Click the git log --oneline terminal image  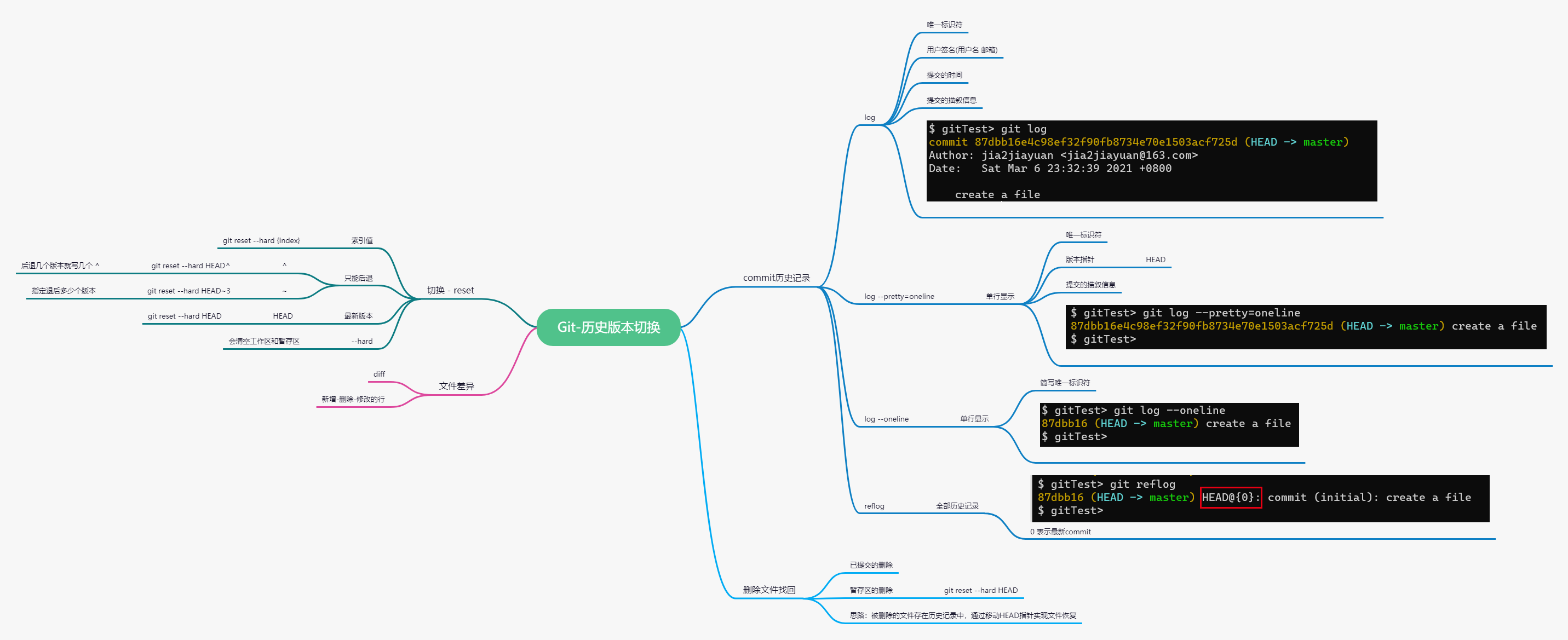point(1168,424)
